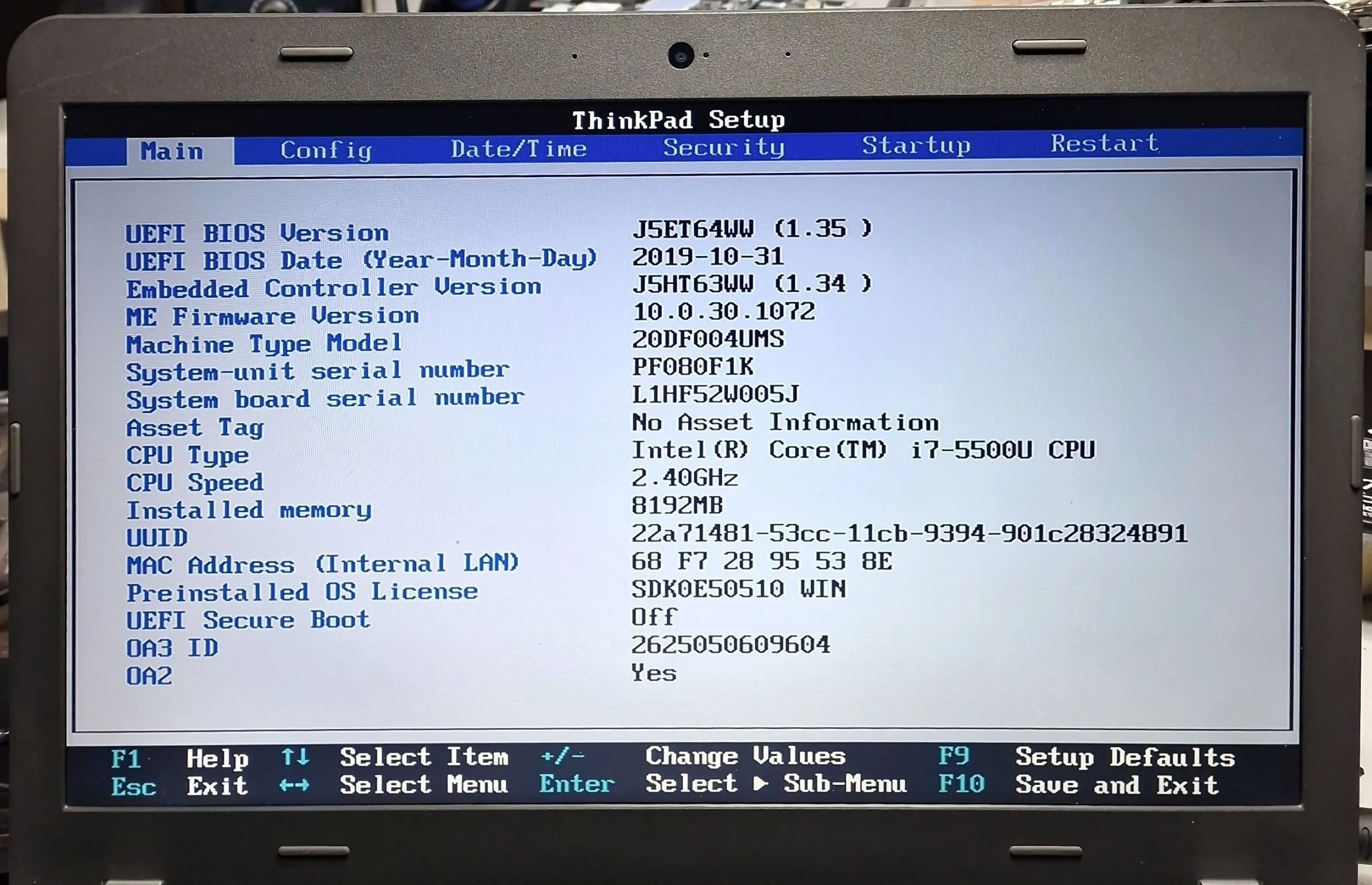
Task: Click the UUID label
Action: [x=157, y=538]
